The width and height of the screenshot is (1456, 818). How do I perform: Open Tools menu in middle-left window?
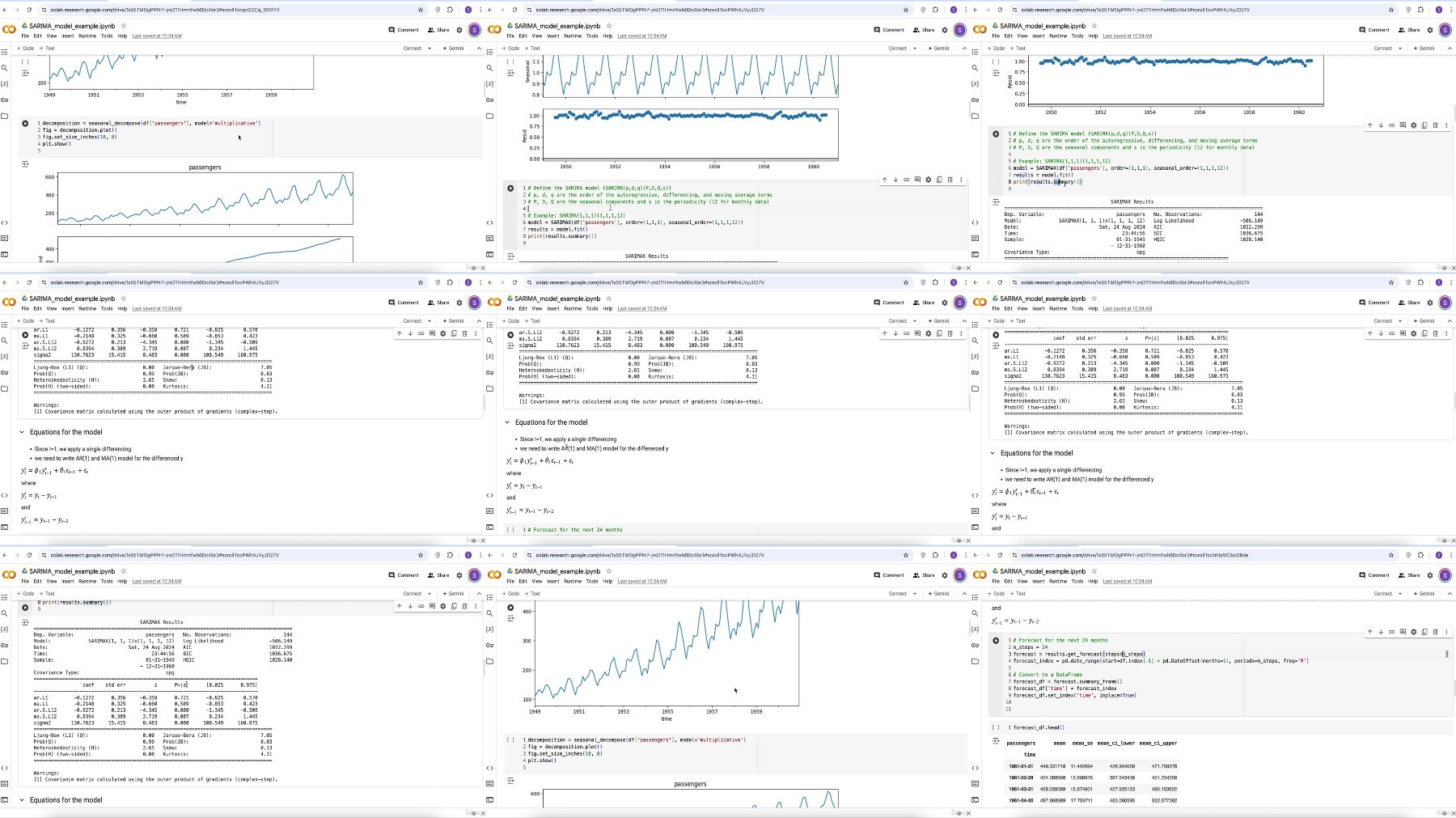(107, 309)
